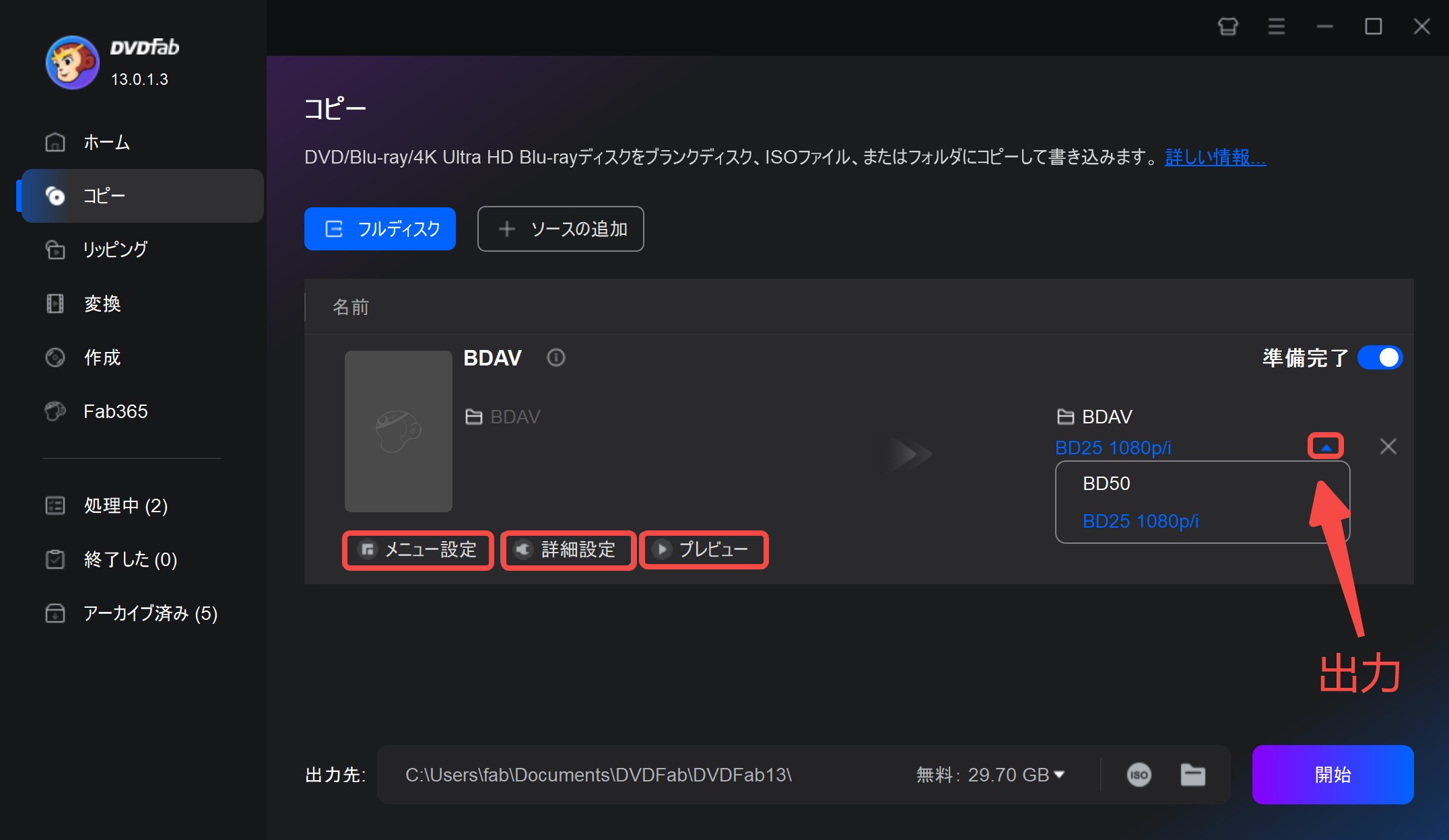Select コピー in the sidebar
Screen dimensions: 1449x840
click(141, 196)
